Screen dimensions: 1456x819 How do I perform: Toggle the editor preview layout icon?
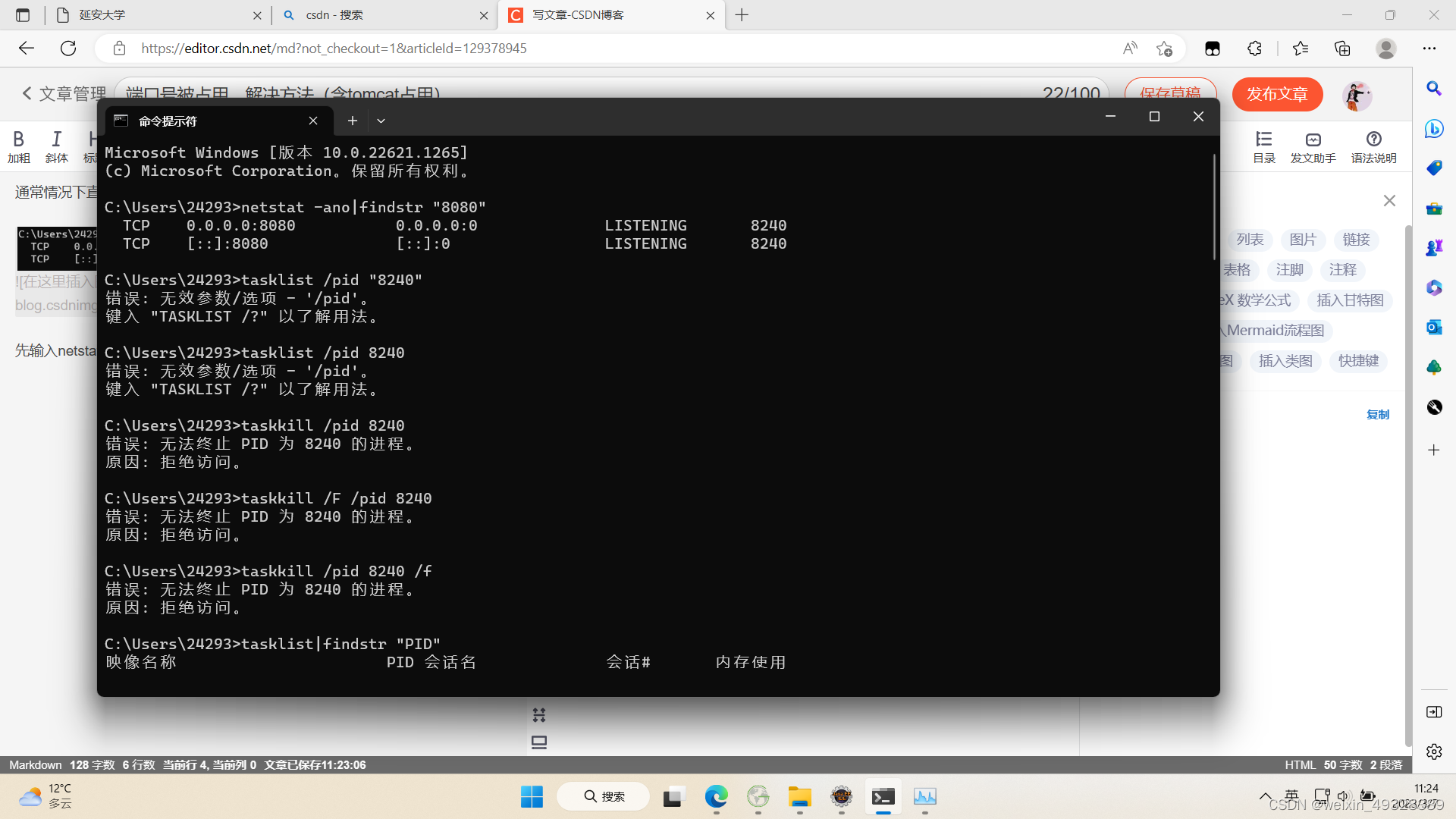[x=539, y=742]
